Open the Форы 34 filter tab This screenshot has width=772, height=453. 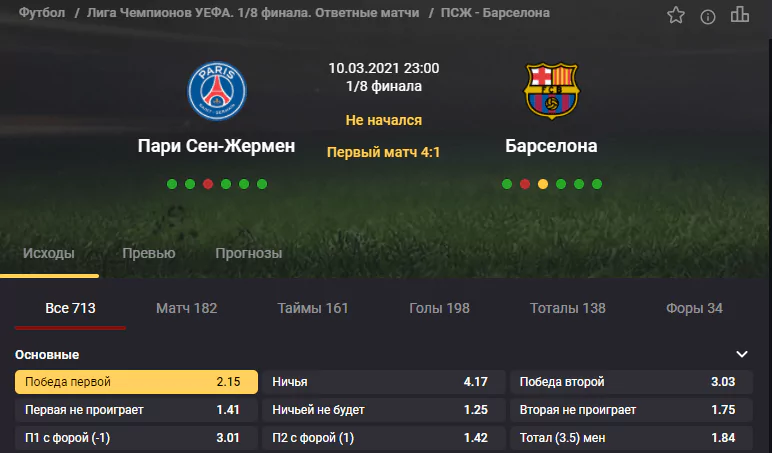point(694,308)
